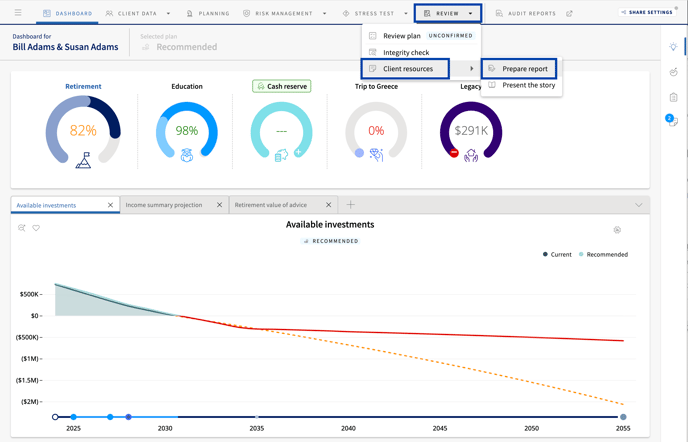Open the chart settings gear icon
The height and width of the screenshot is (442, 688).
(617, 230)
